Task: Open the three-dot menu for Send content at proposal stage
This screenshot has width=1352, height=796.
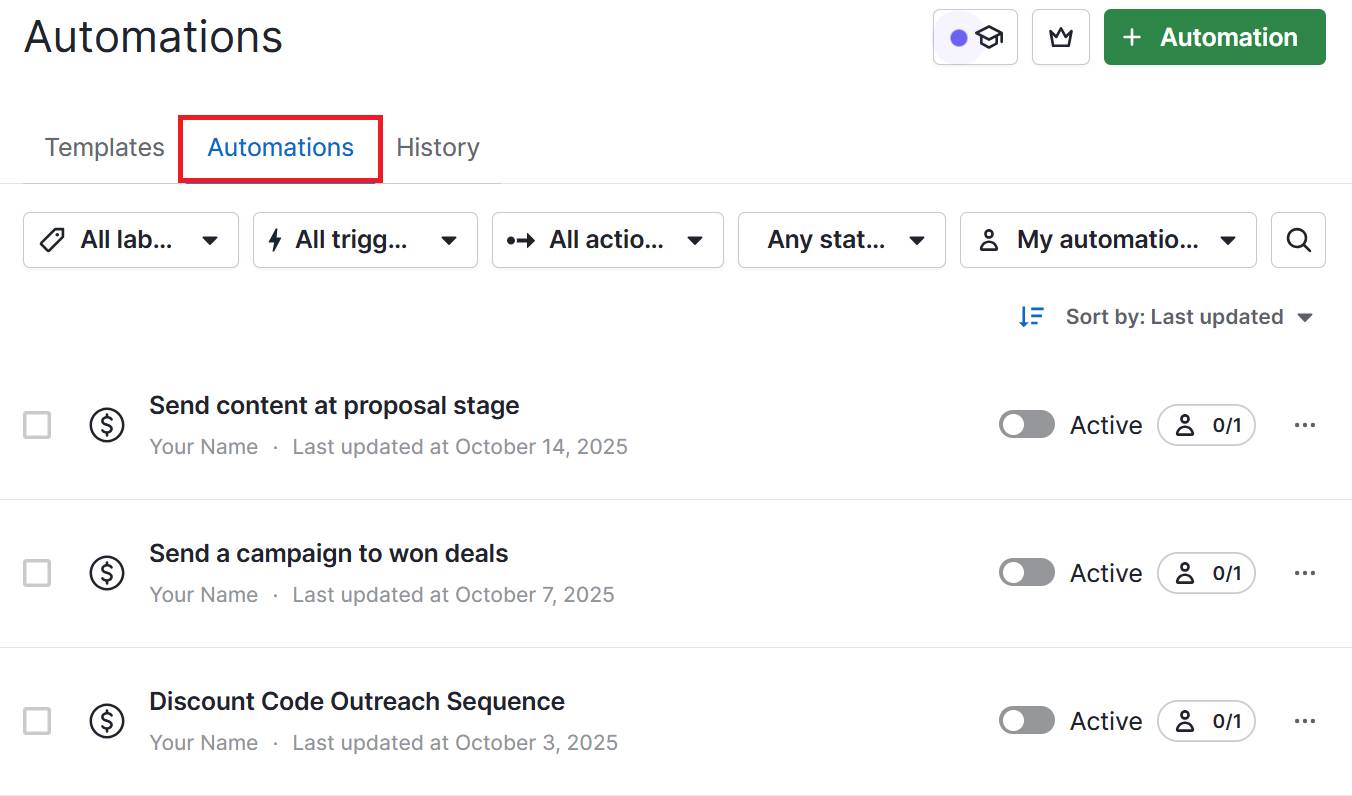Action: (x=1305, y=425)
